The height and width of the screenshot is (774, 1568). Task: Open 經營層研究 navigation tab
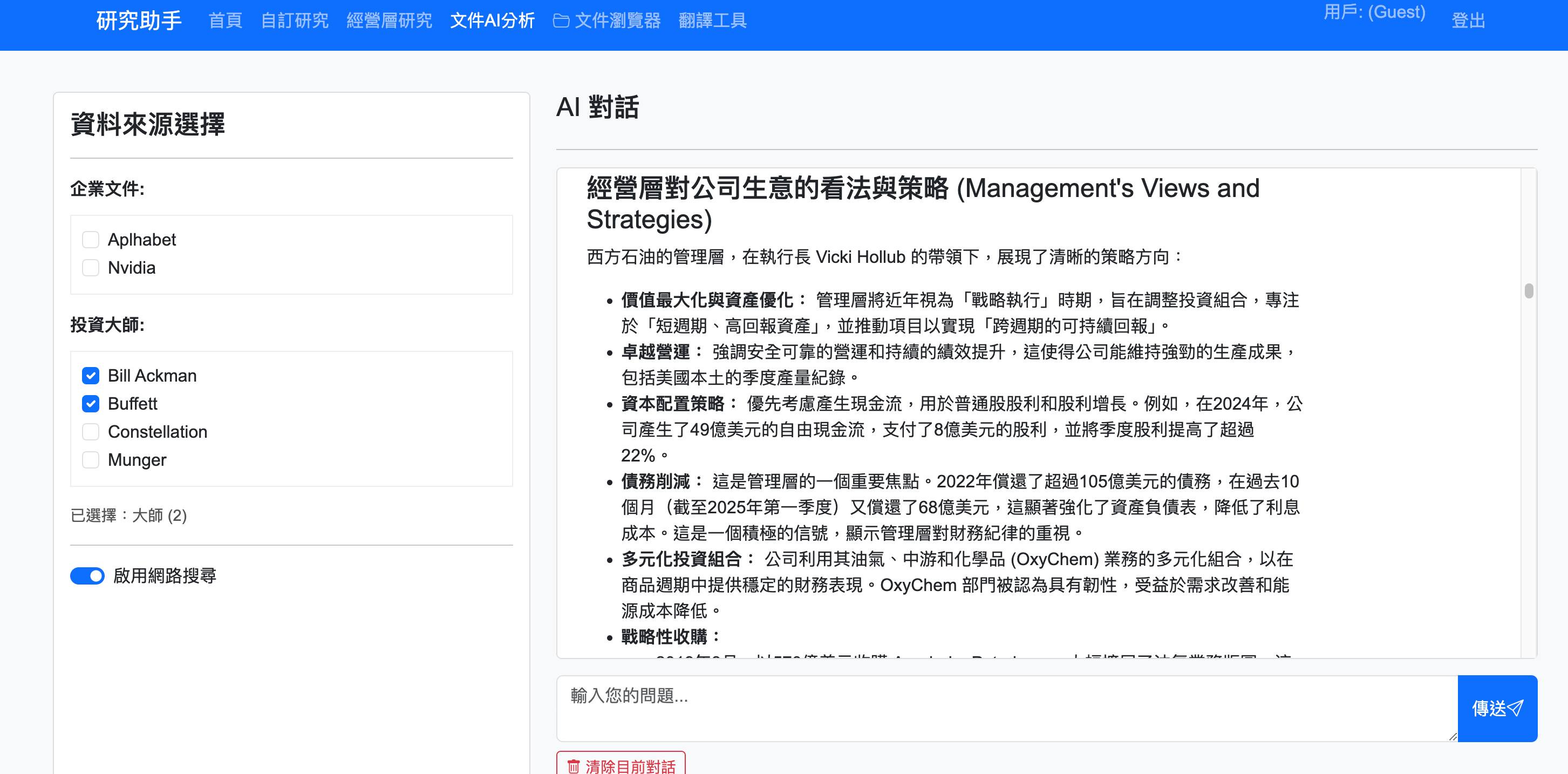389,21
